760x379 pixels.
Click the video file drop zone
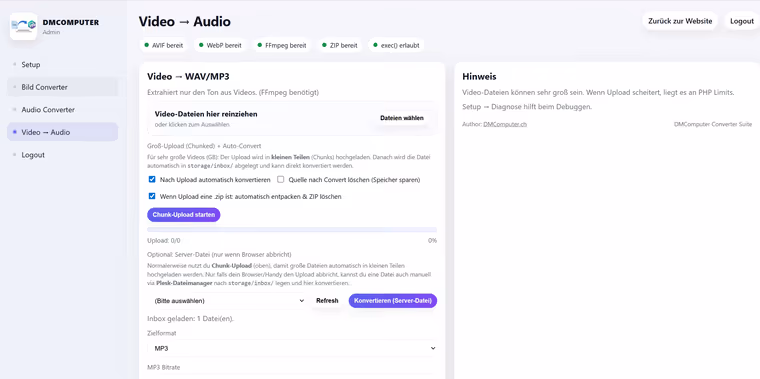pos(292,118)
